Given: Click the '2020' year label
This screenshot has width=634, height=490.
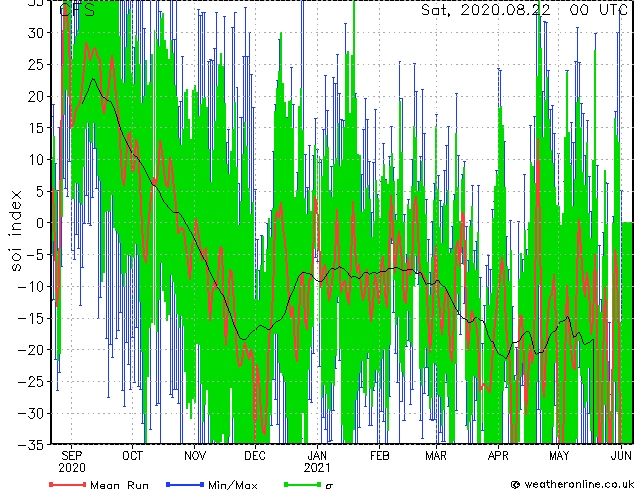Looking at the screenshot, I should [x=72, y=468].
